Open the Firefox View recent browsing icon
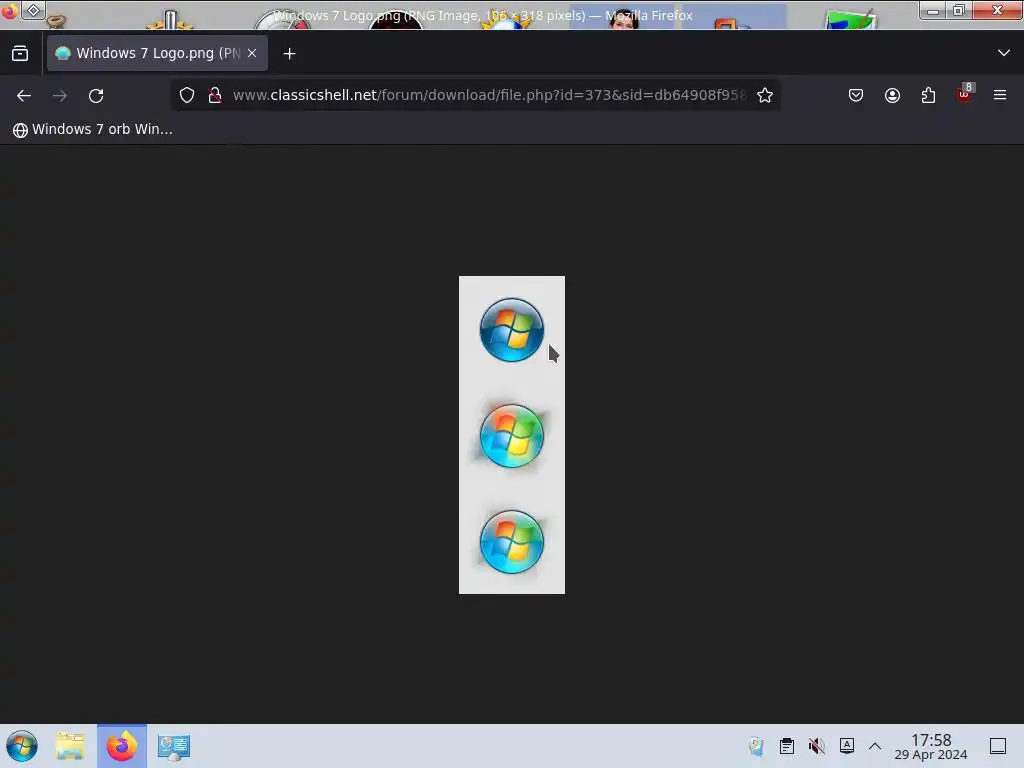 (20, 54)
